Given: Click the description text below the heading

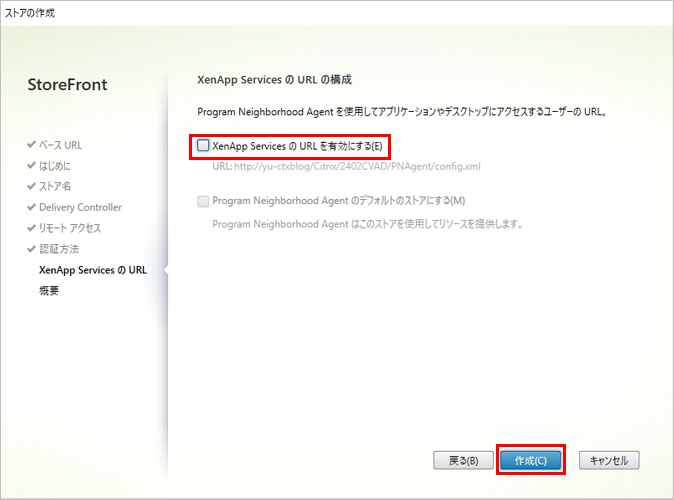Looking at the screenshot, I should (x=404, y=112).
